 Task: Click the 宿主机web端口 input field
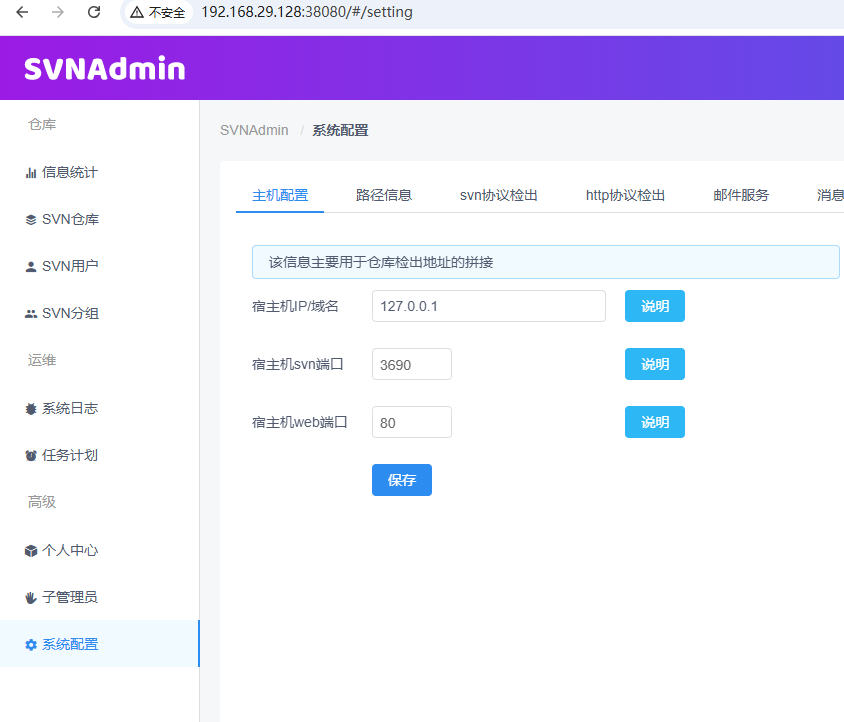[412, 422]
